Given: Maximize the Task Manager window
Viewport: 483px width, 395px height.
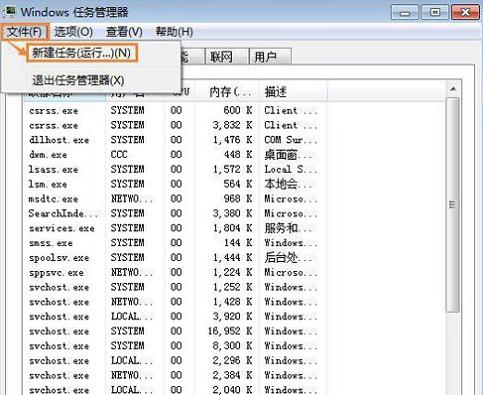Looking at the screenshot, I should (435, 13).
